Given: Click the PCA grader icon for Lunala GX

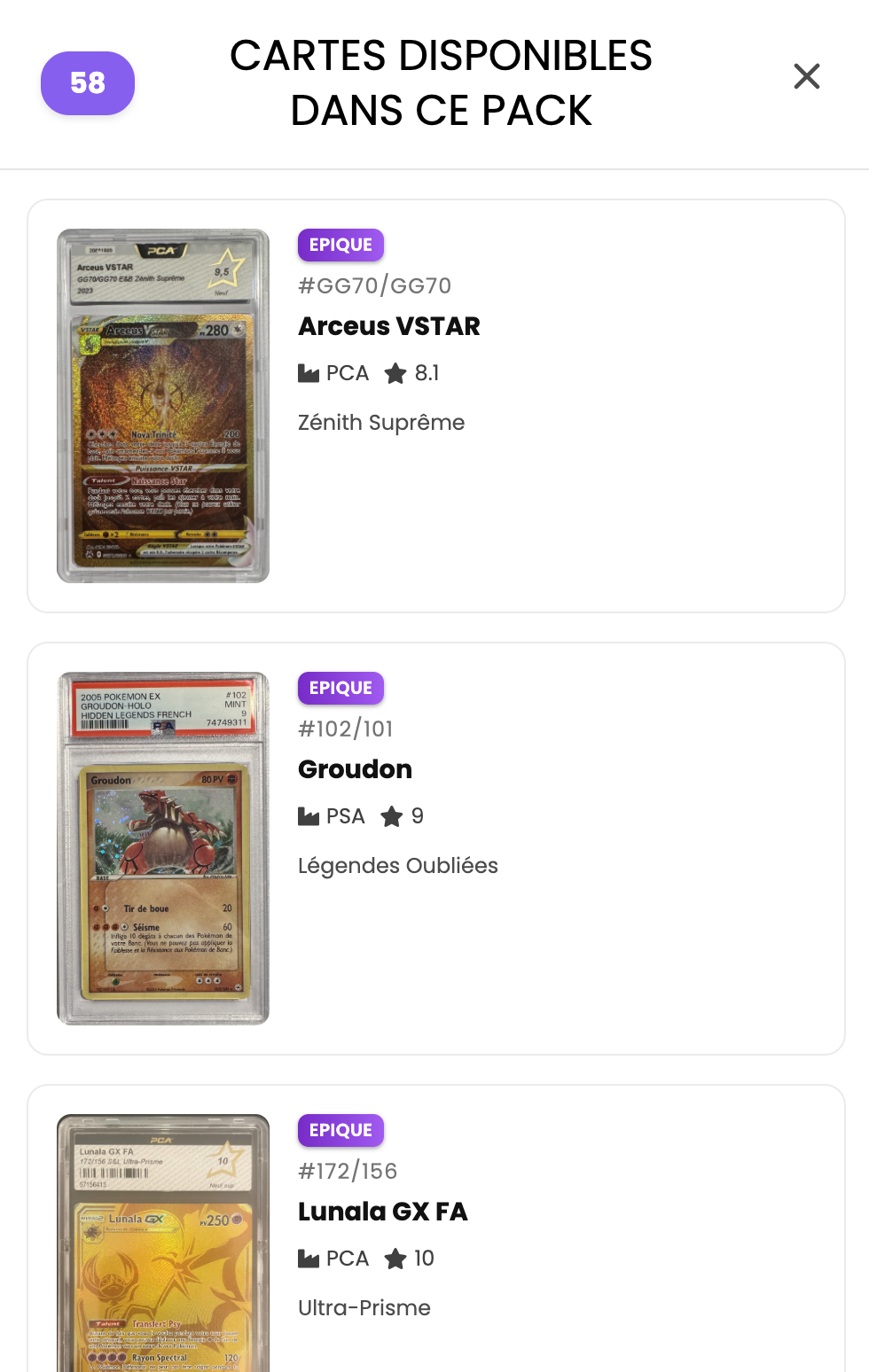Looking at the screenshot, I should click(x=309, y=1259).
